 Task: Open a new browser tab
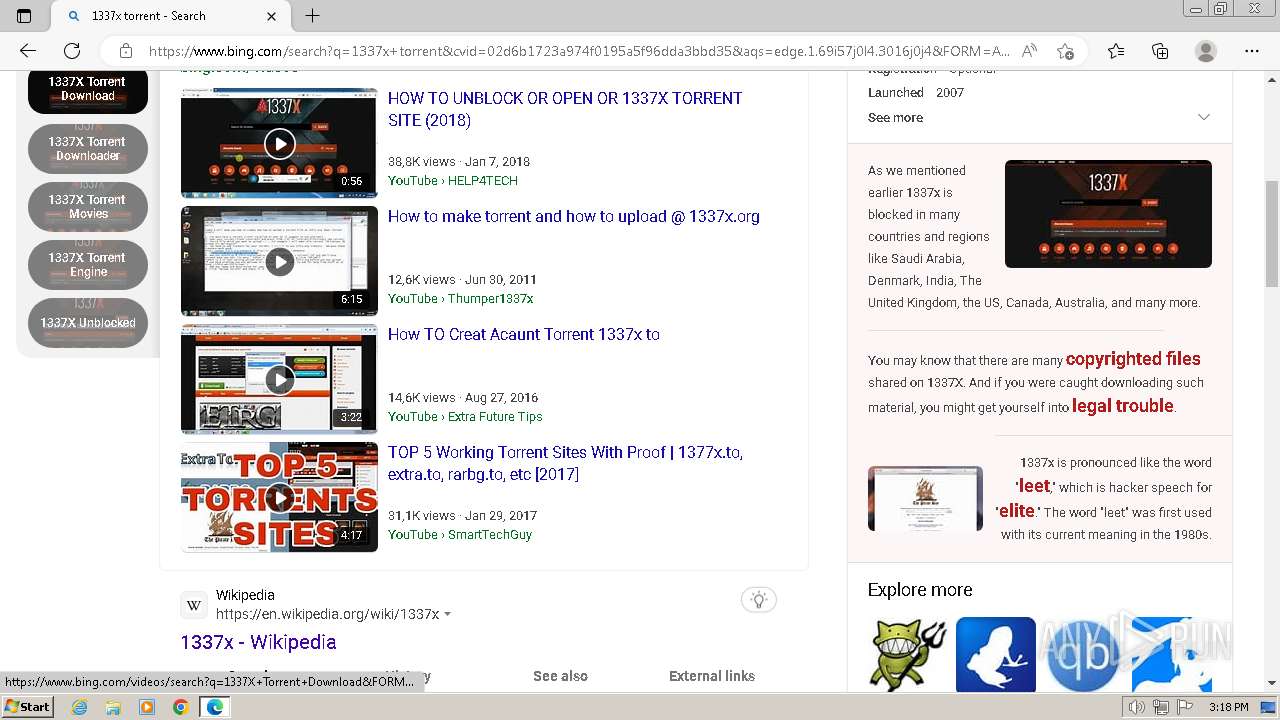point(312,16)
